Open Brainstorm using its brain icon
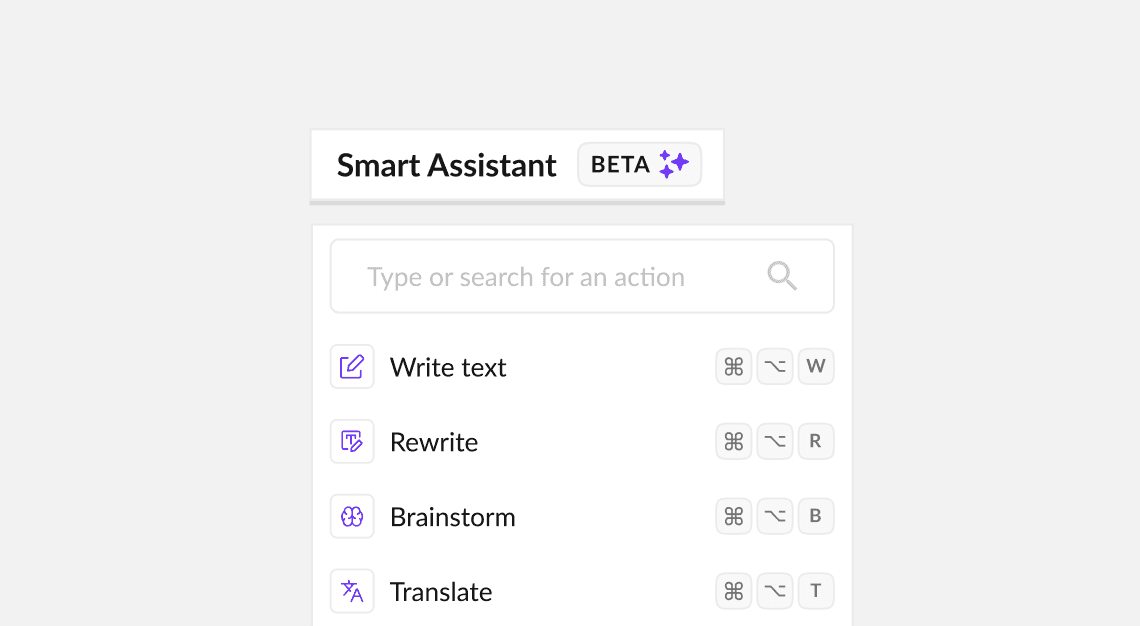This screenshot has height=626, width=1140. pos(352,516)
